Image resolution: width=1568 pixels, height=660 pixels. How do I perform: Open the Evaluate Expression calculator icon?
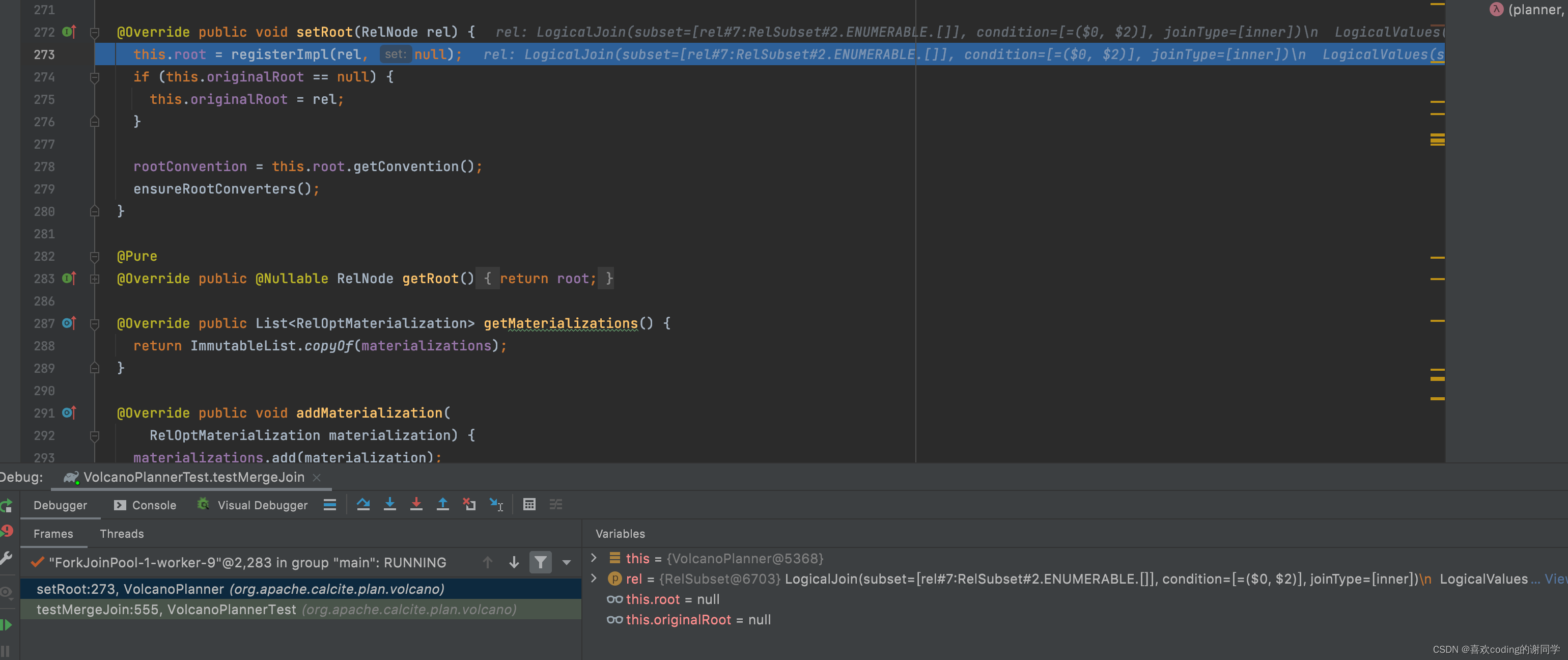[x=529, y=504]
